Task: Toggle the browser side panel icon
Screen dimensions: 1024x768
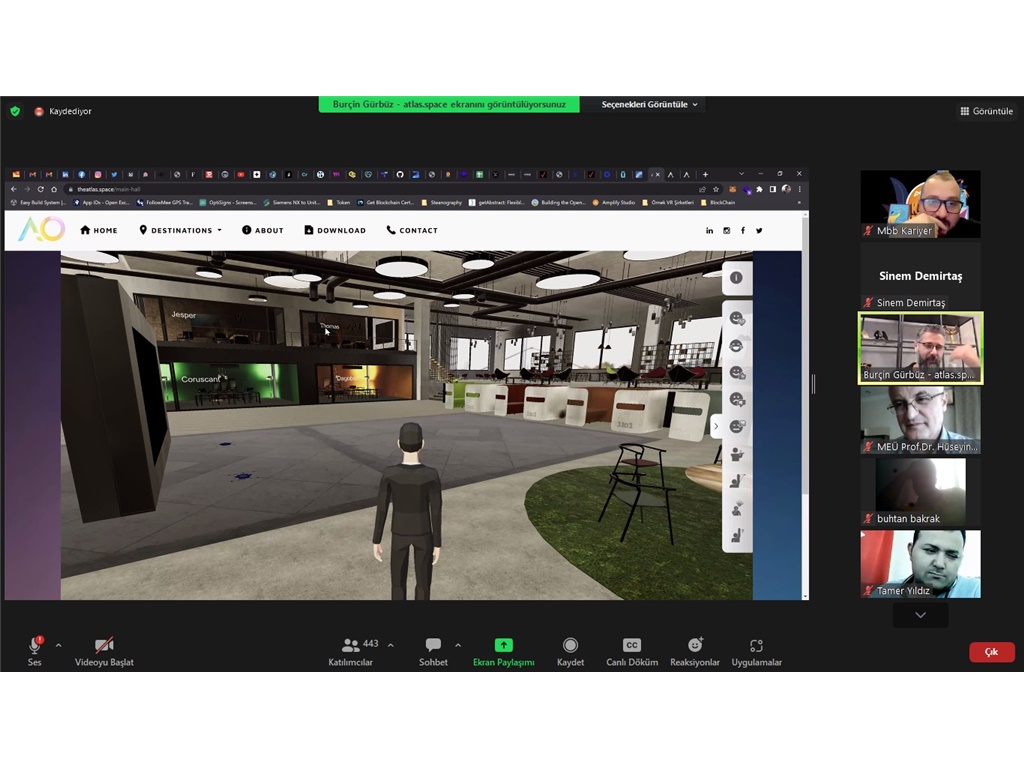Action: point(773,189)
